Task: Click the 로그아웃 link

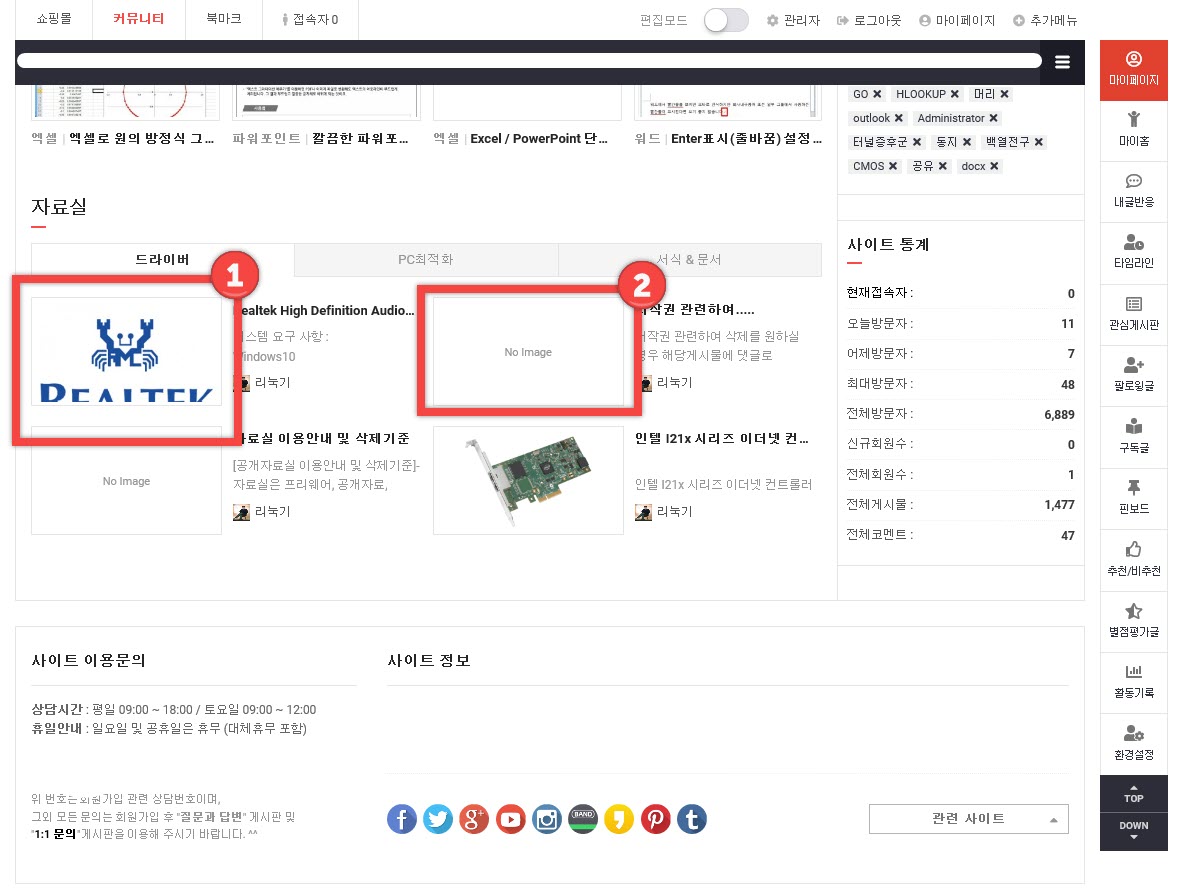Action: click(x=869, y=20)
